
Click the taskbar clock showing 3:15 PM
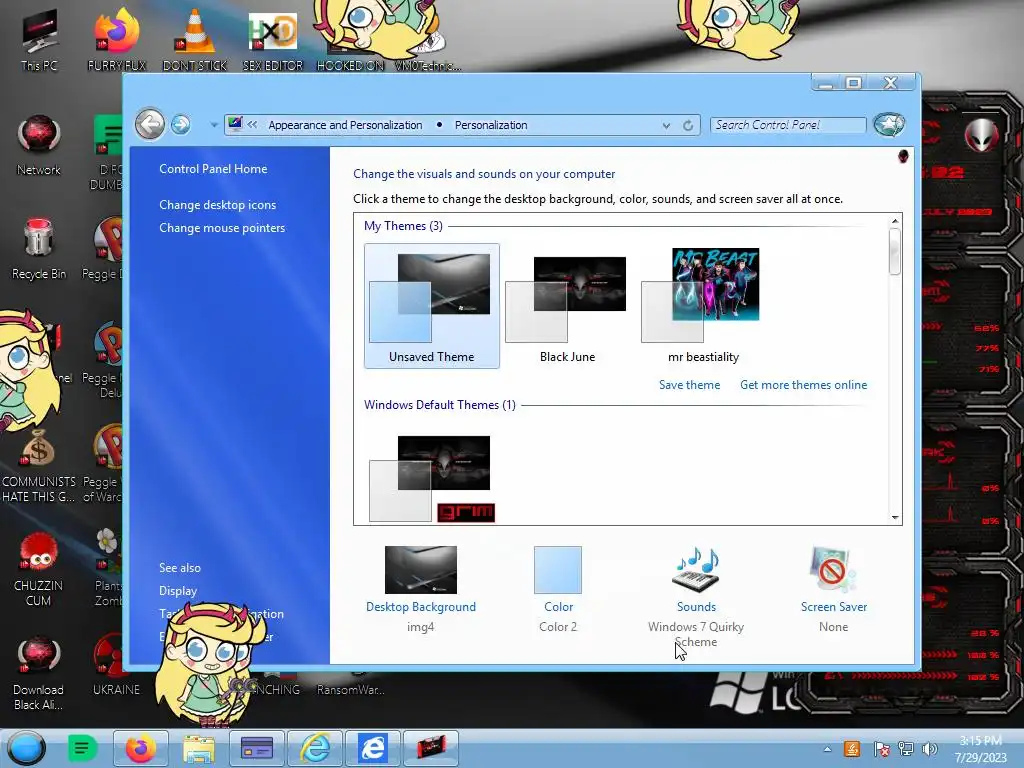coord(980,749)
